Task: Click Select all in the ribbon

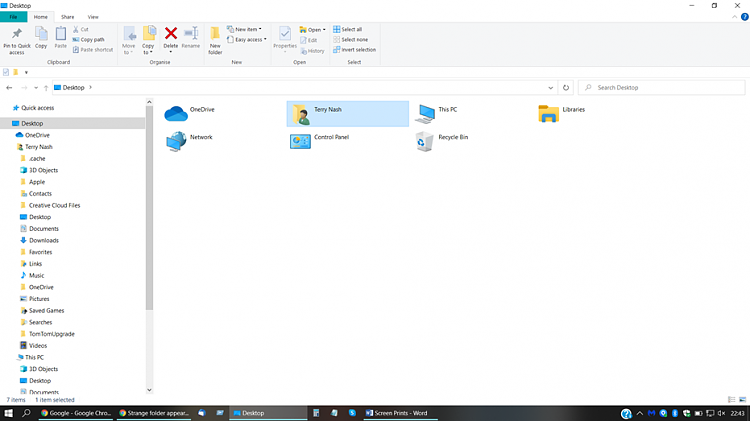Action: tap(350, 29)
